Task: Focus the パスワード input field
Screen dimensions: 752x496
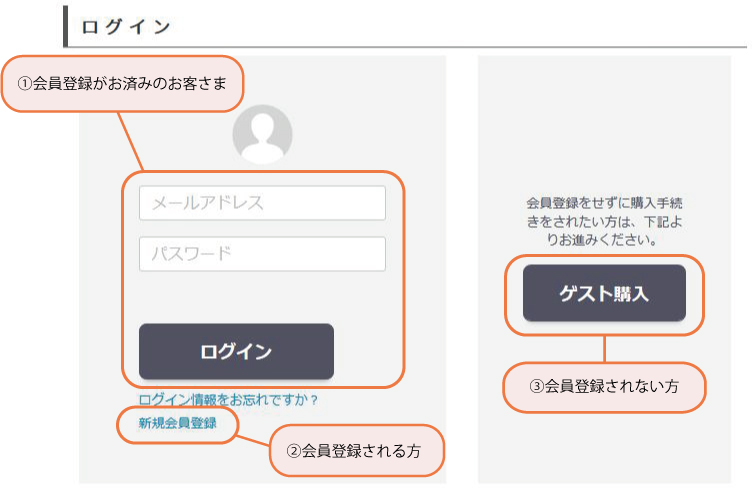Action: click(x=262, y=254)
